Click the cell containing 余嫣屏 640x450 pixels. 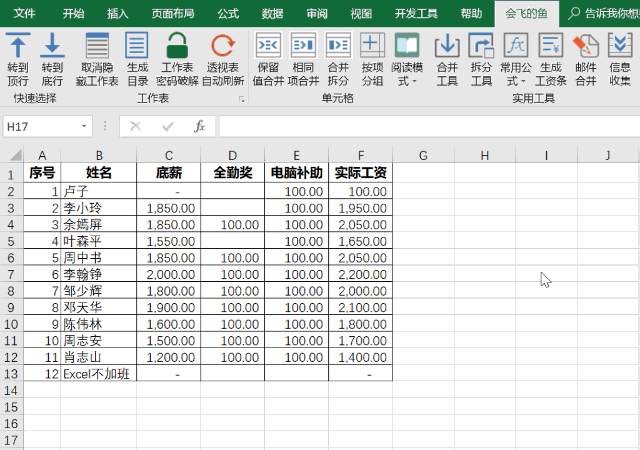pyautogui.click(x=99, y=224)
